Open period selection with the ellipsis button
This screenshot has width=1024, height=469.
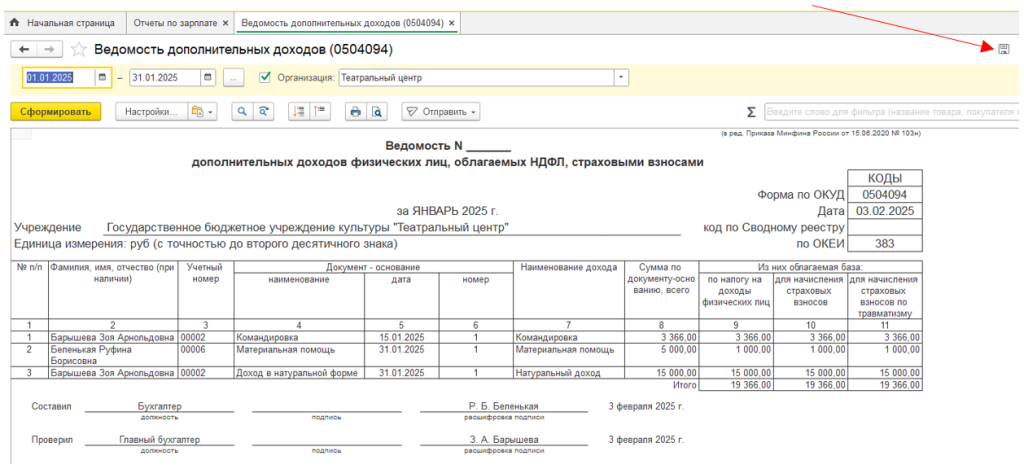click(x=233, y=78)
